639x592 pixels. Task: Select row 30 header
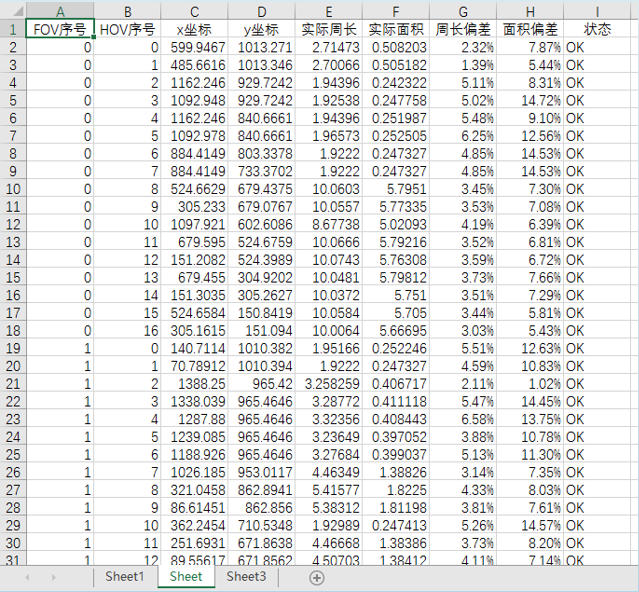[x=13, y=543]
